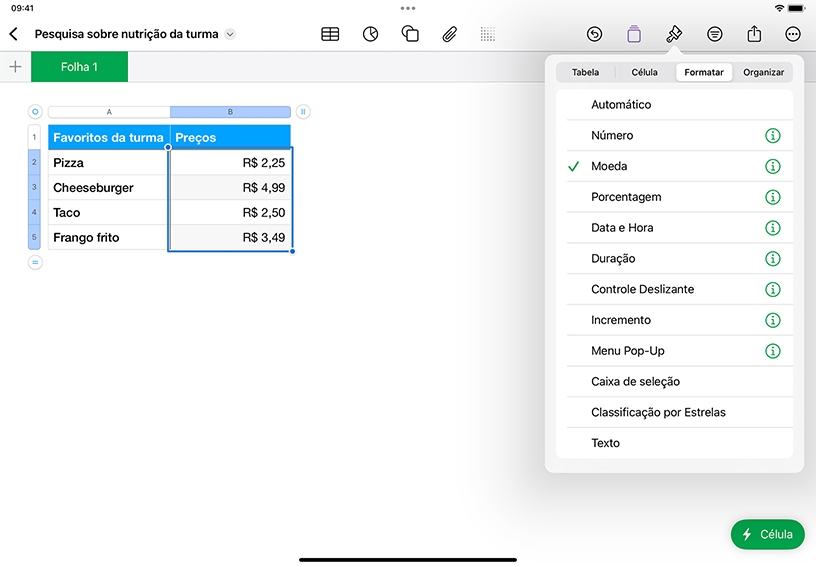Select row 4 header

[x=34, y=212]
